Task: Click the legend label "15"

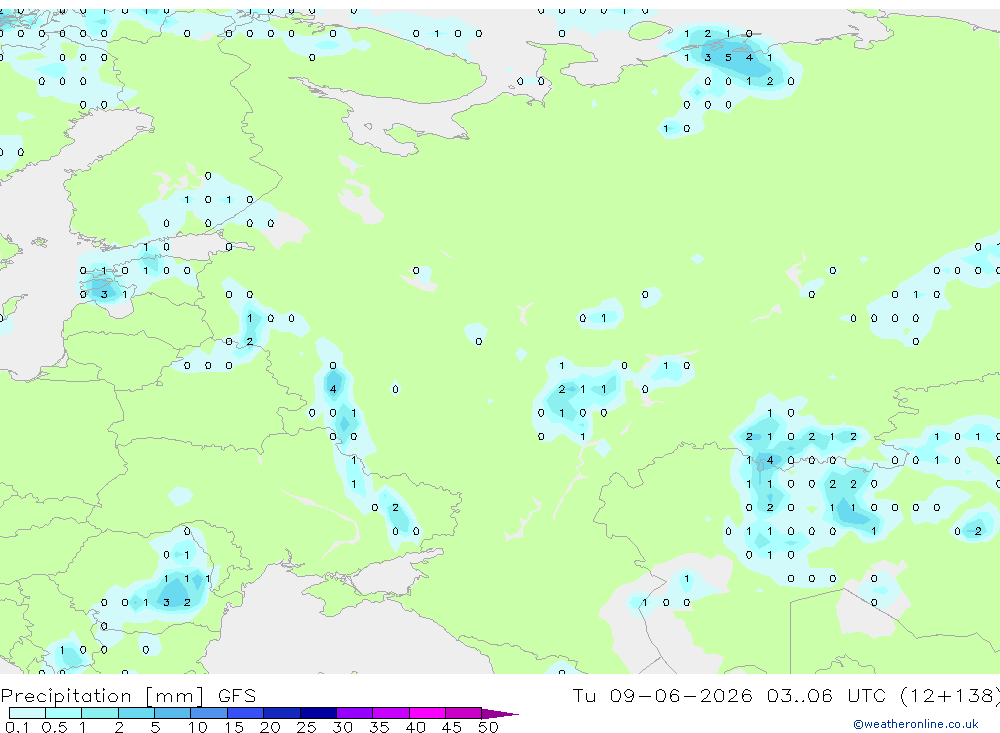Action: point(234,727)
